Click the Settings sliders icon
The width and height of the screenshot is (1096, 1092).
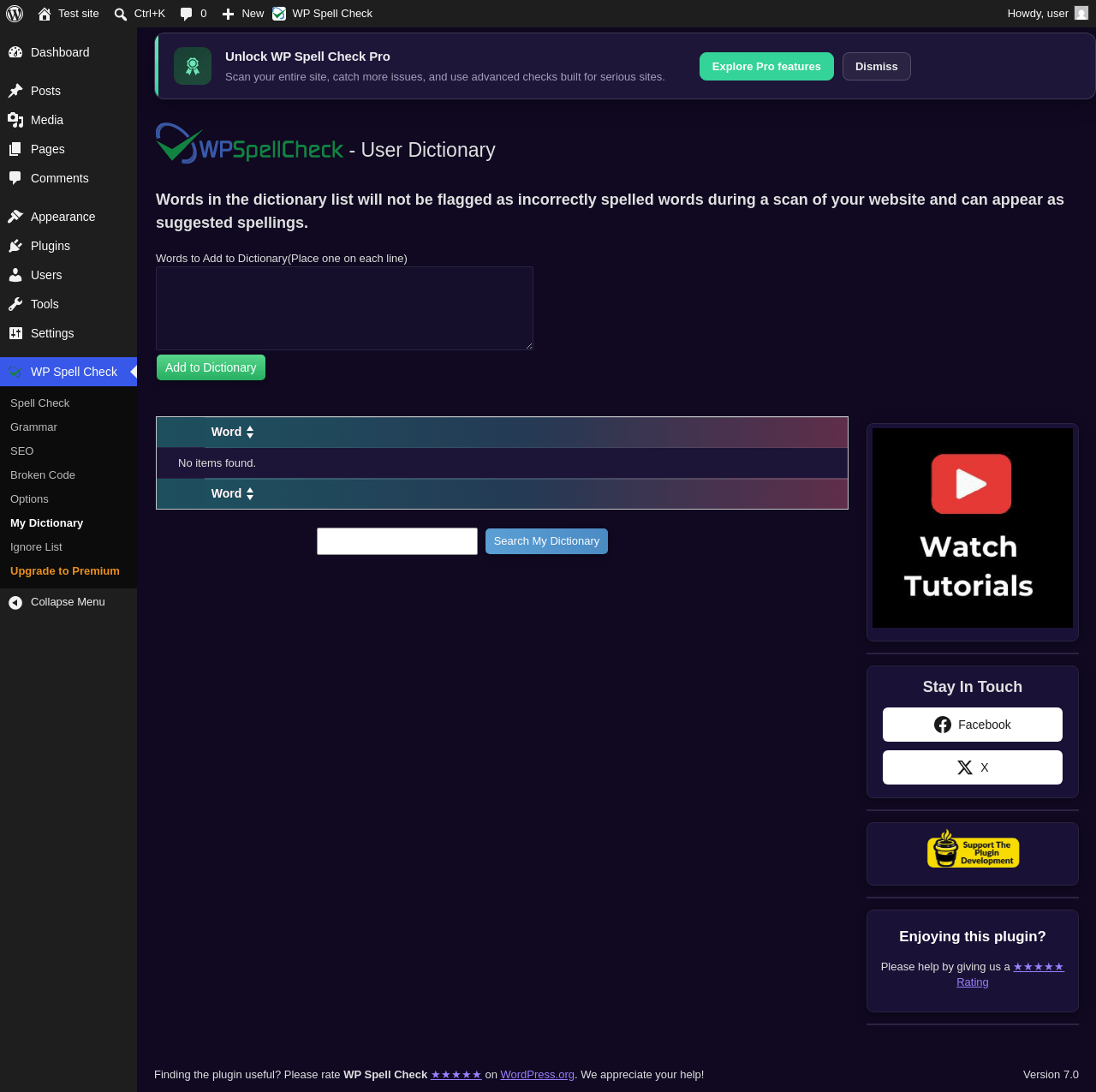15,333
